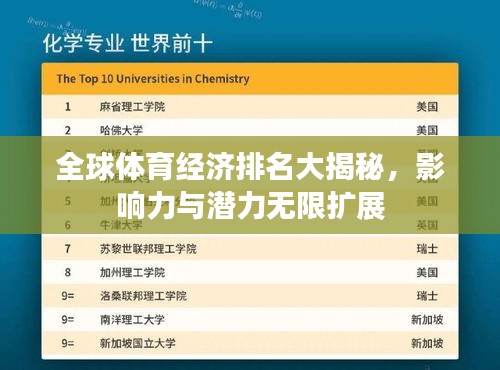Click the 加州理工学院 row
The width and height of the screenshot is (500, 370).
[x=250, y=272]
